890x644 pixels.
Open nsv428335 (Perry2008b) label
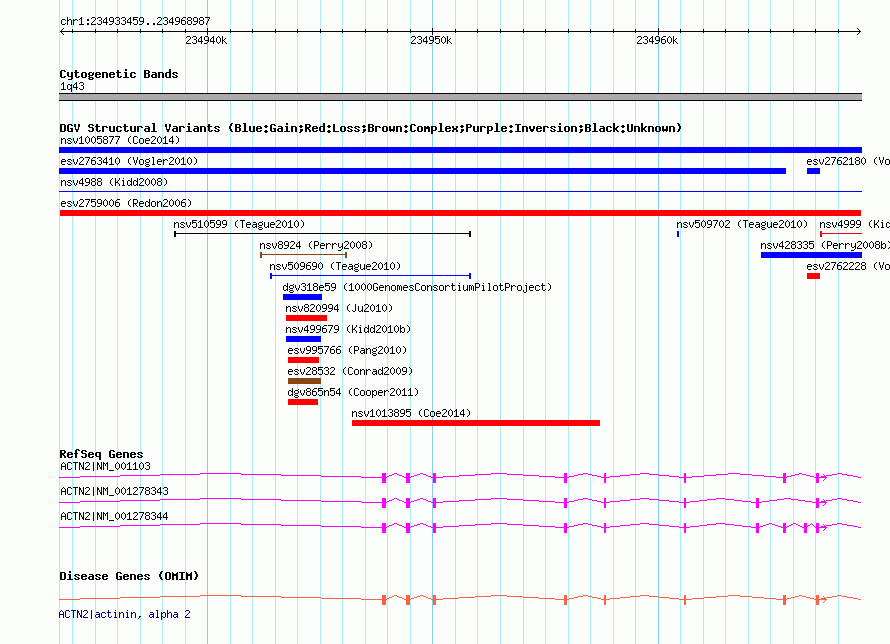(x=825, y=245)
